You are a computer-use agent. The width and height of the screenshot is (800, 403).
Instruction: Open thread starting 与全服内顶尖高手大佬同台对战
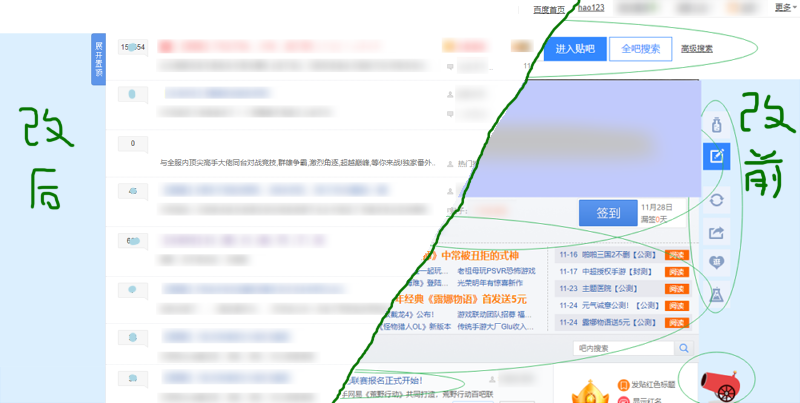click(298, 164)
